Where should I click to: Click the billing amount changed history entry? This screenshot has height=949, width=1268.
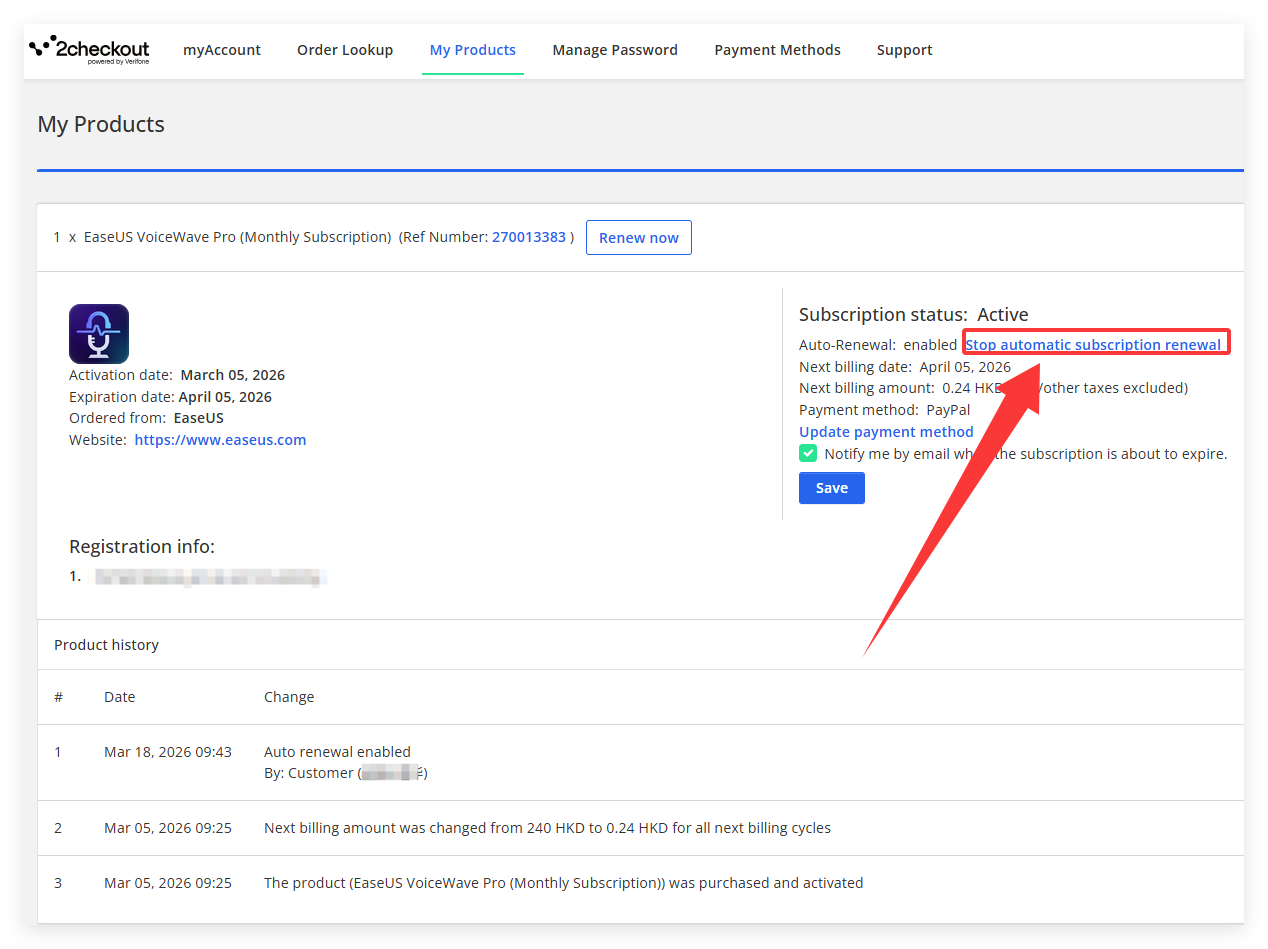pyautogui.click(x=547, y=828)
